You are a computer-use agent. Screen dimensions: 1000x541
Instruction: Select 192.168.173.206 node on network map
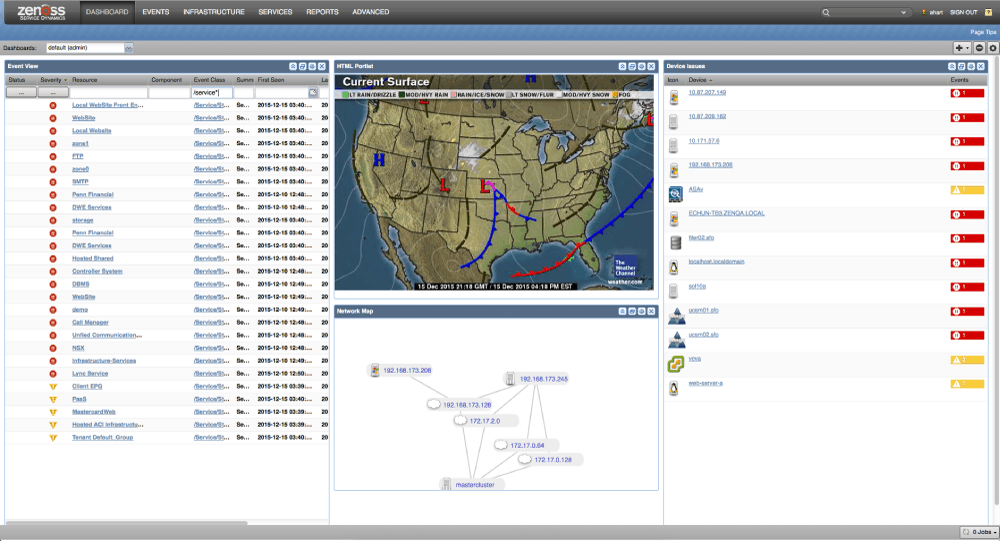pos(402,370)
